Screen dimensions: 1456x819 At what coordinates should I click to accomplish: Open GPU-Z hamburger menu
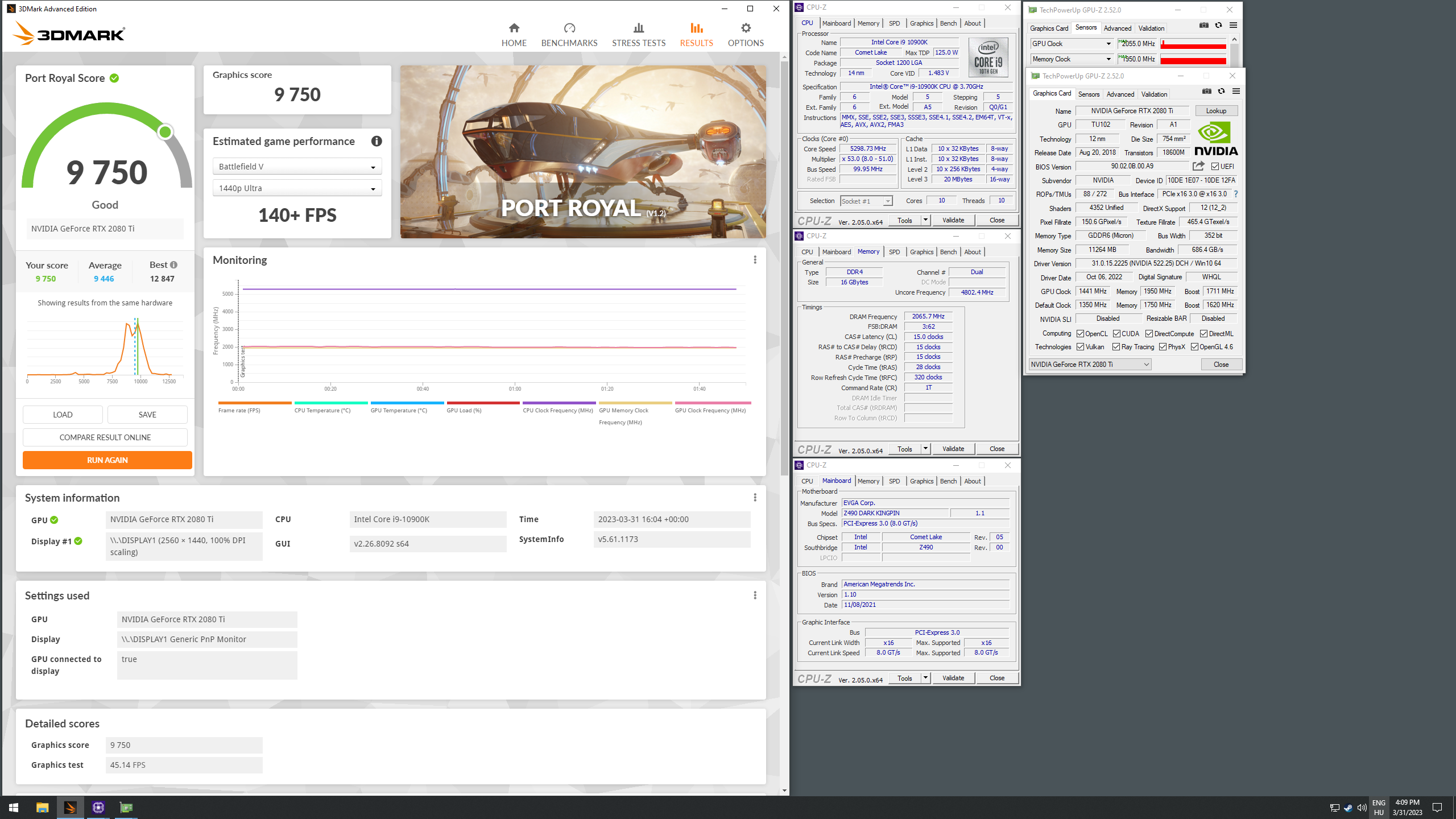[x=1236, y=92]
